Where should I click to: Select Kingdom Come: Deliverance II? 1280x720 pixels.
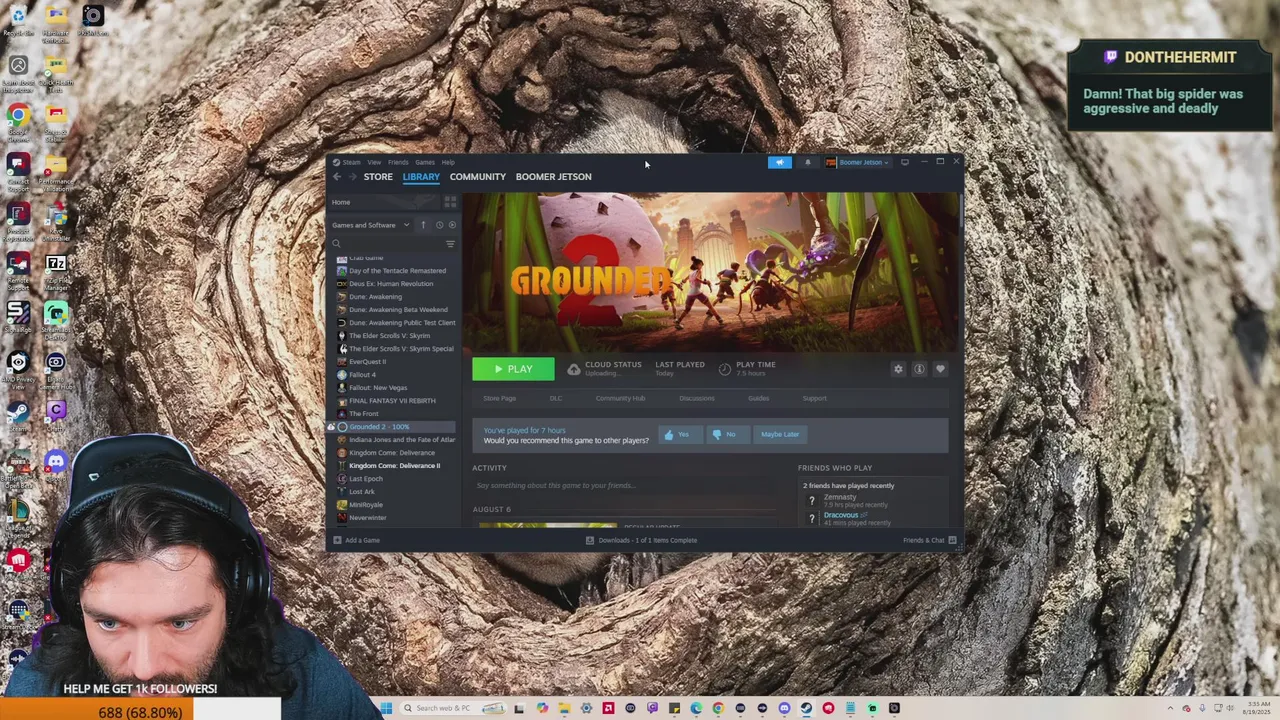(x=394, y=466)
